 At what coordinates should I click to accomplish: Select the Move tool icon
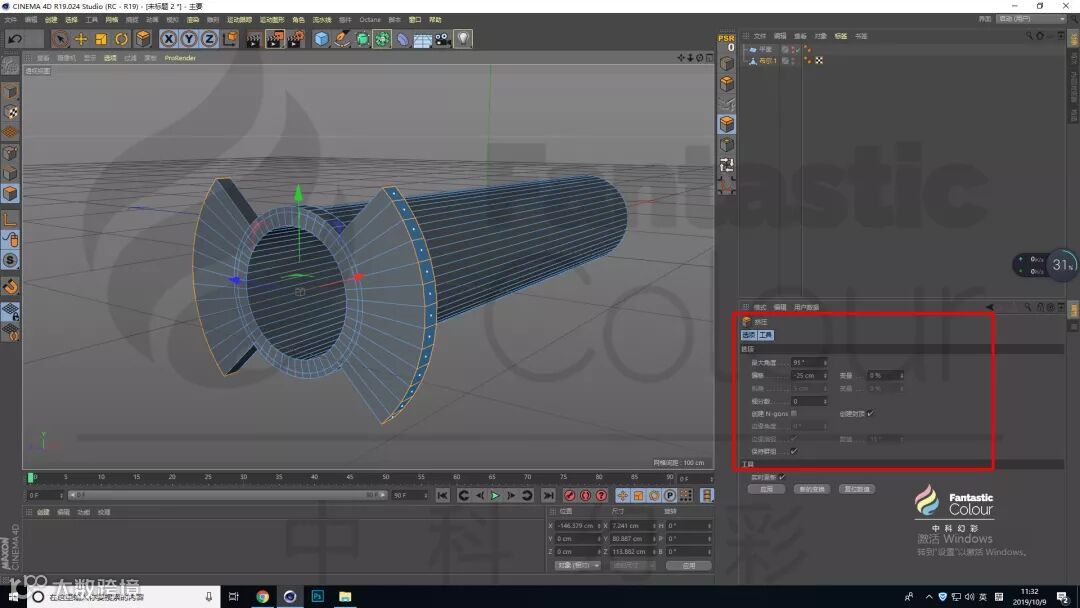(x=81, y=39)
